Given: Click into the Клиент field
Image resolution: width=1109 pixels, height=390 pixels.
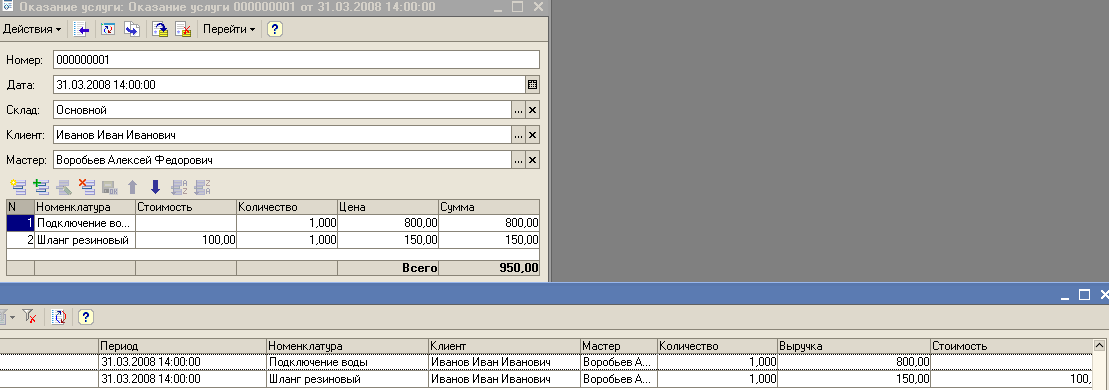Looking at the screenshot, I should [282, 134].
